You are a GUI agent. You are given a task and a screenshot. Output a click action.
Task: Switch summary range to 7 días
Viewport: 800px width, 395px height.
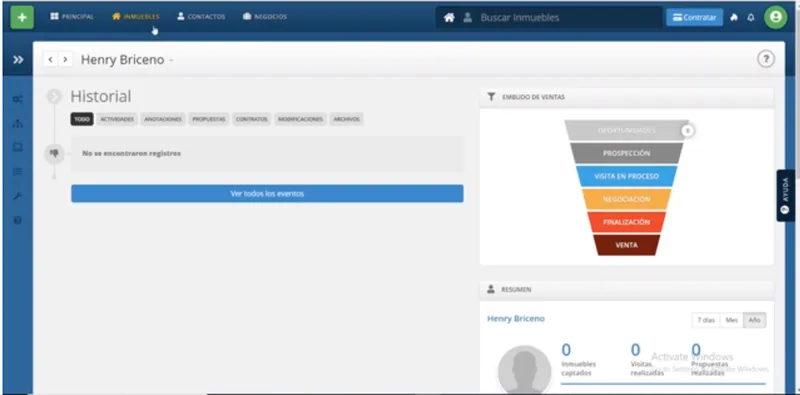[x=706, y=320]
